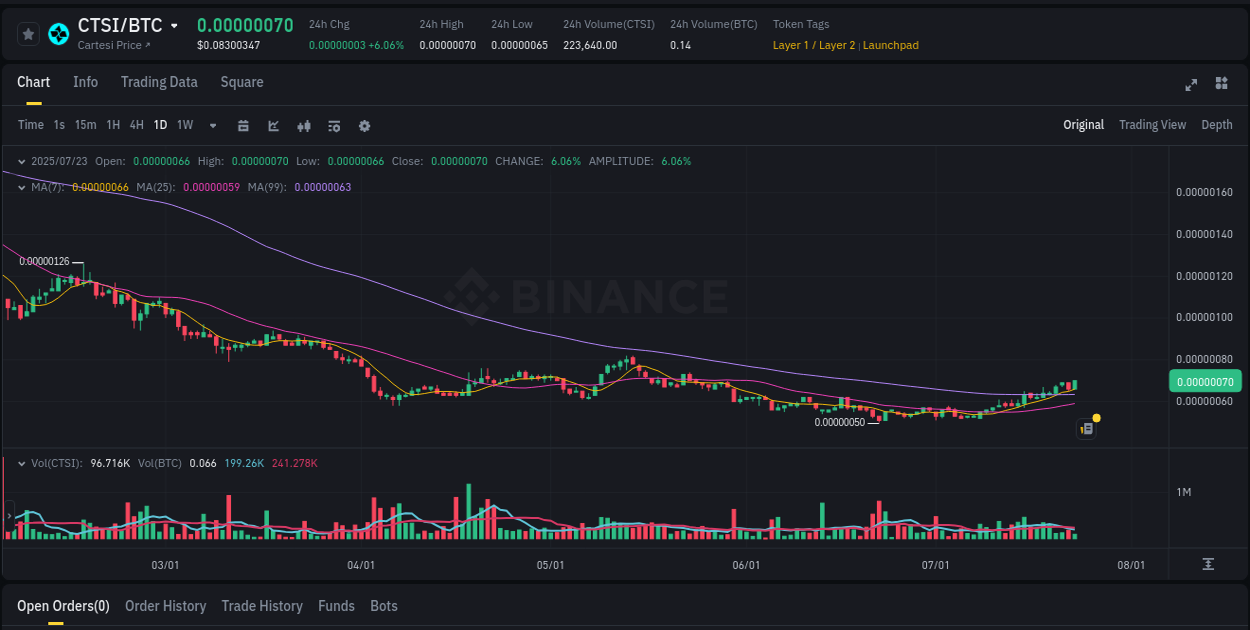
Task: Open extra timeframe intervals dropdown arrow
Action: point(212,125)
